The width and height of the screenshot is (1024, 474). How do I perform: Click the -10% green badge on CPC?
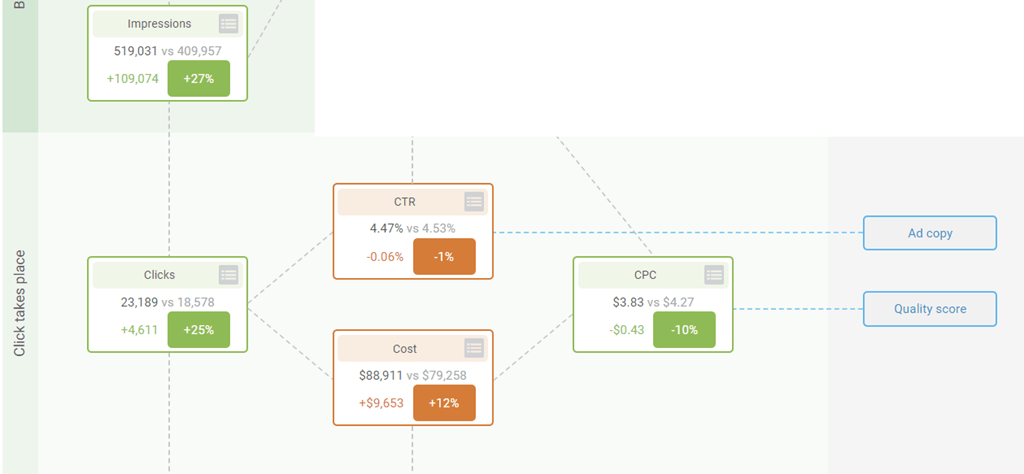click(684, 330)
